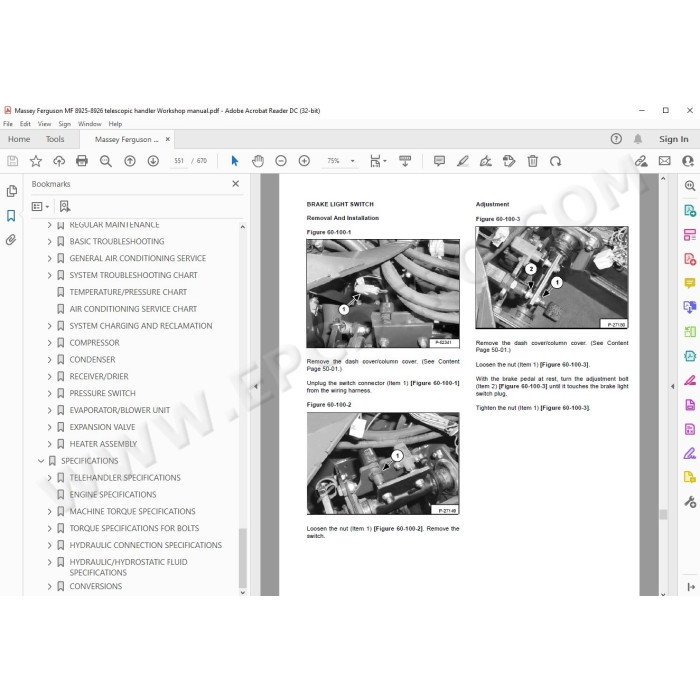Screen dimensions: 700x700
Task: Zoom out with minus button
Action: click(281, 161)
